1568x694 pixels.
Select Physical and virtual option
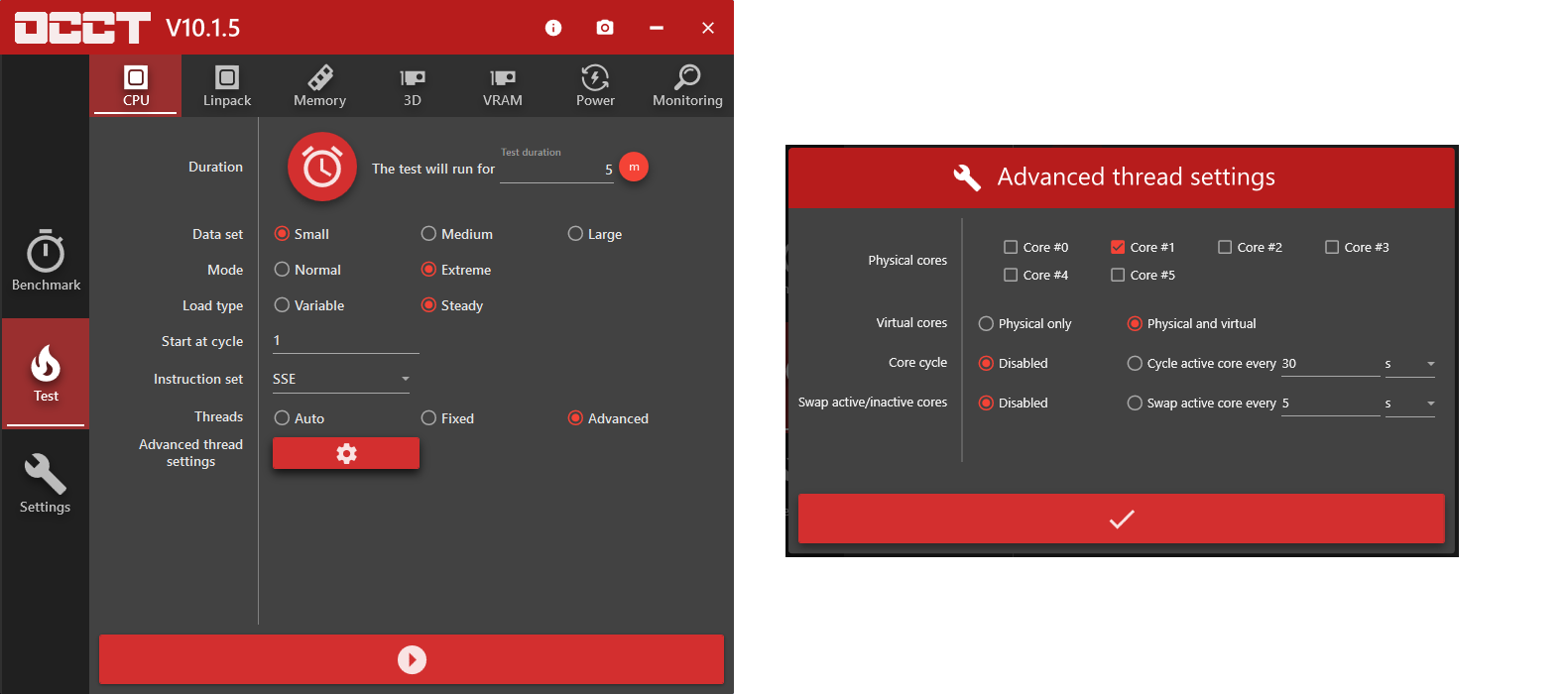1192,323
